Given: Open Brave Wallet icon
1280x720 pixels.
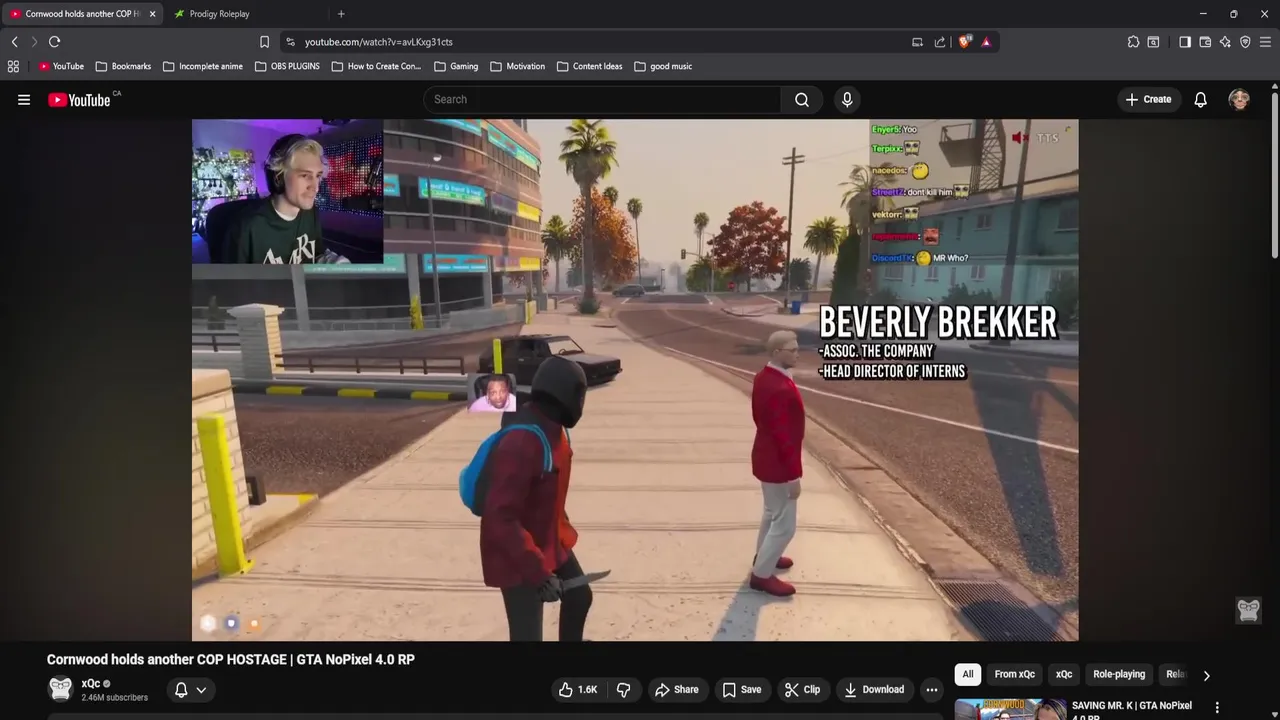Looking at the screenshot, I should click(1205, 42).
